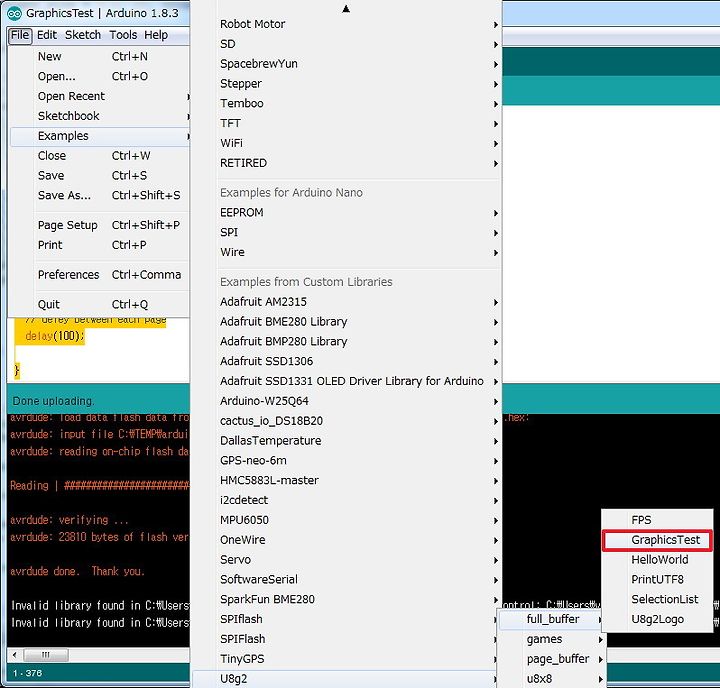The width and height of the screenshot is (720, 688).
Task: Open cactus_io_DS18B20 examples
Action: (347, 421)
